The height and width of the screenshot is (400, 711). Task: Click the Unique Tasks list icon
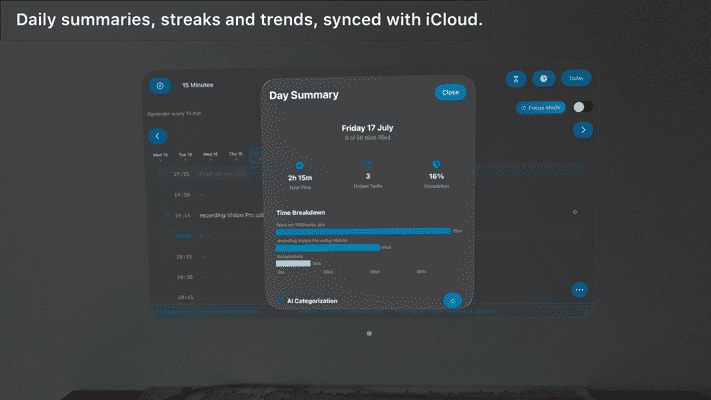pos(368,165)
